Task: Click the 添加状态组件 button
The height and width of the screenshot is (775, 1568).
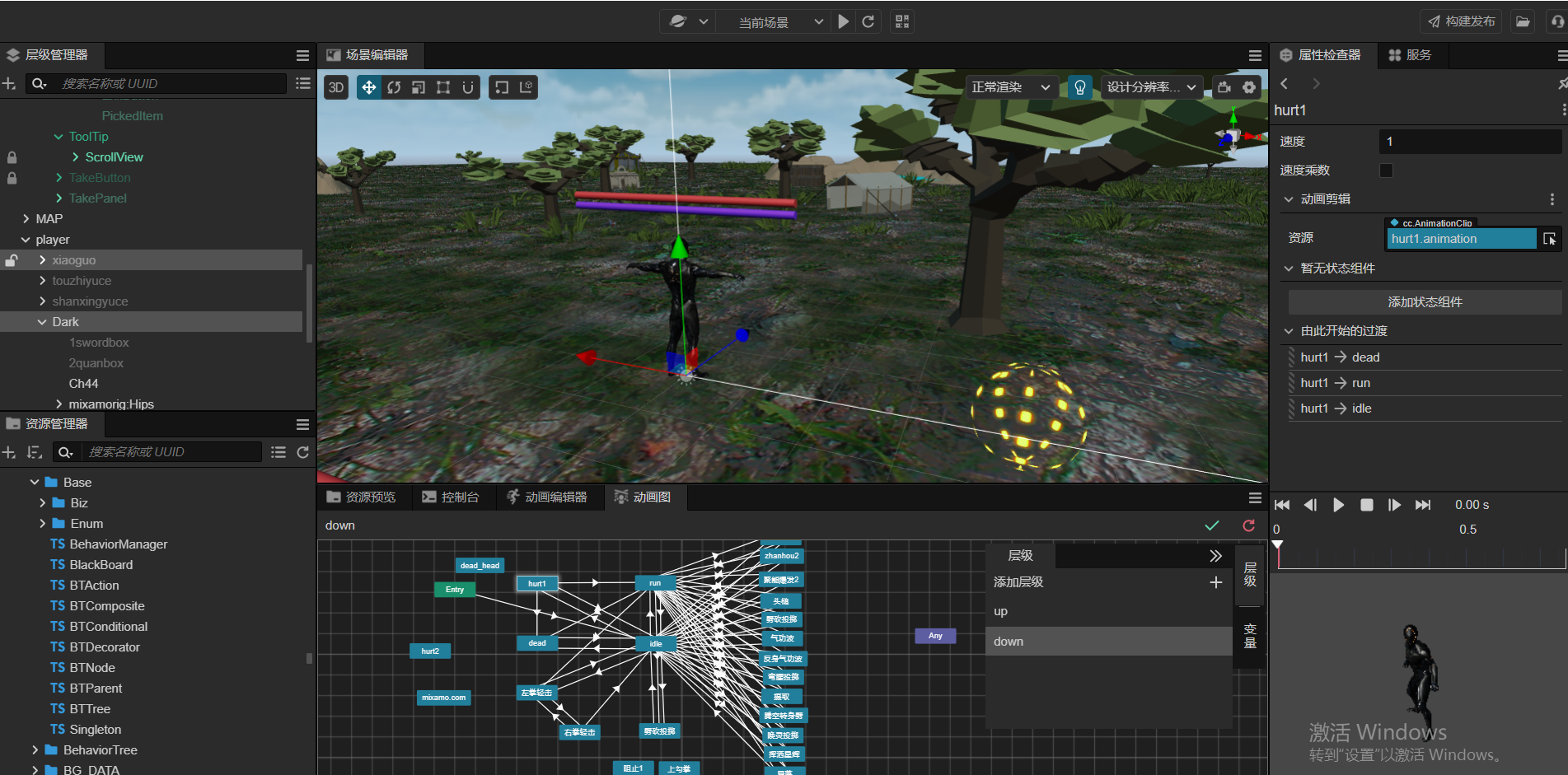Action: (x=1425, y=302)
